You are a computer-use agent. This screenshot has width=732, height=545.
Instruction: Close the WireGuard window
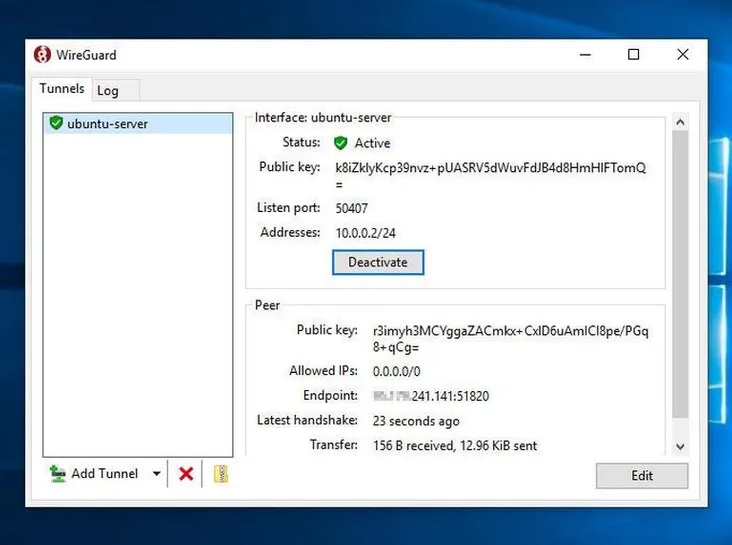683,55
